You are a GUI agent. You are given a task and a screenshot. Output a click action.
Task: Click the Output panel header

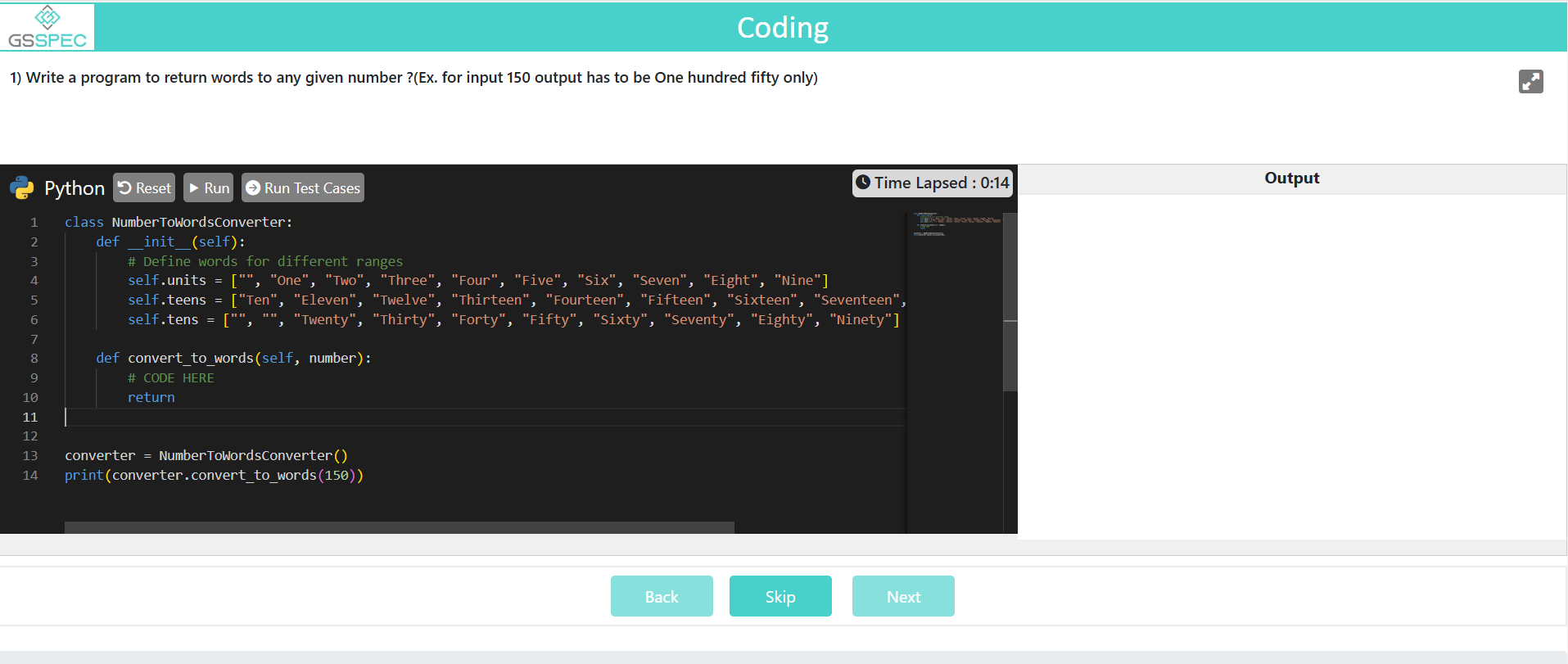tap(1291, 178)
